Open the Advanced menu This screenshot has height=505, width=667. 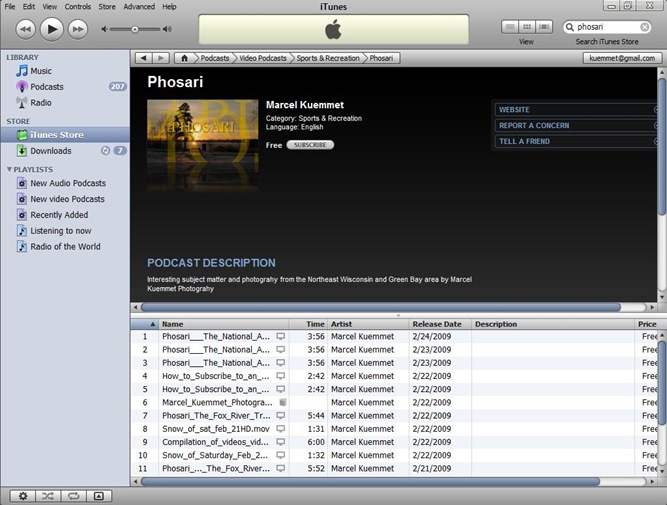[139, 6]
